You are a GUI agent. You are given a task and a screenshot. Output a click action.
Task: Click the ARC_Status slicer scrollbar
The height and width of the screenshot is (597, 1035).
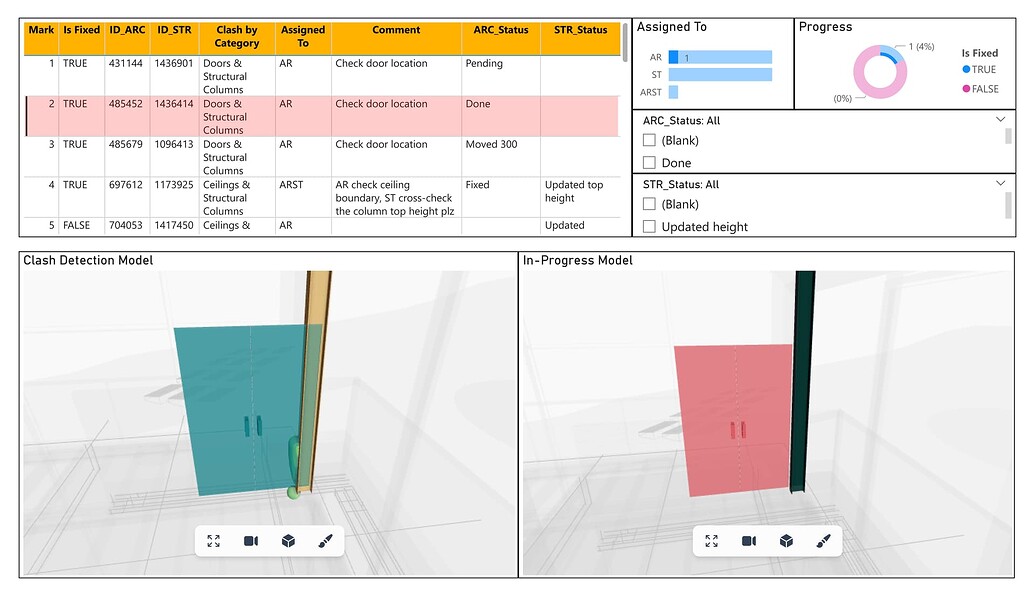click(1008, 136)
